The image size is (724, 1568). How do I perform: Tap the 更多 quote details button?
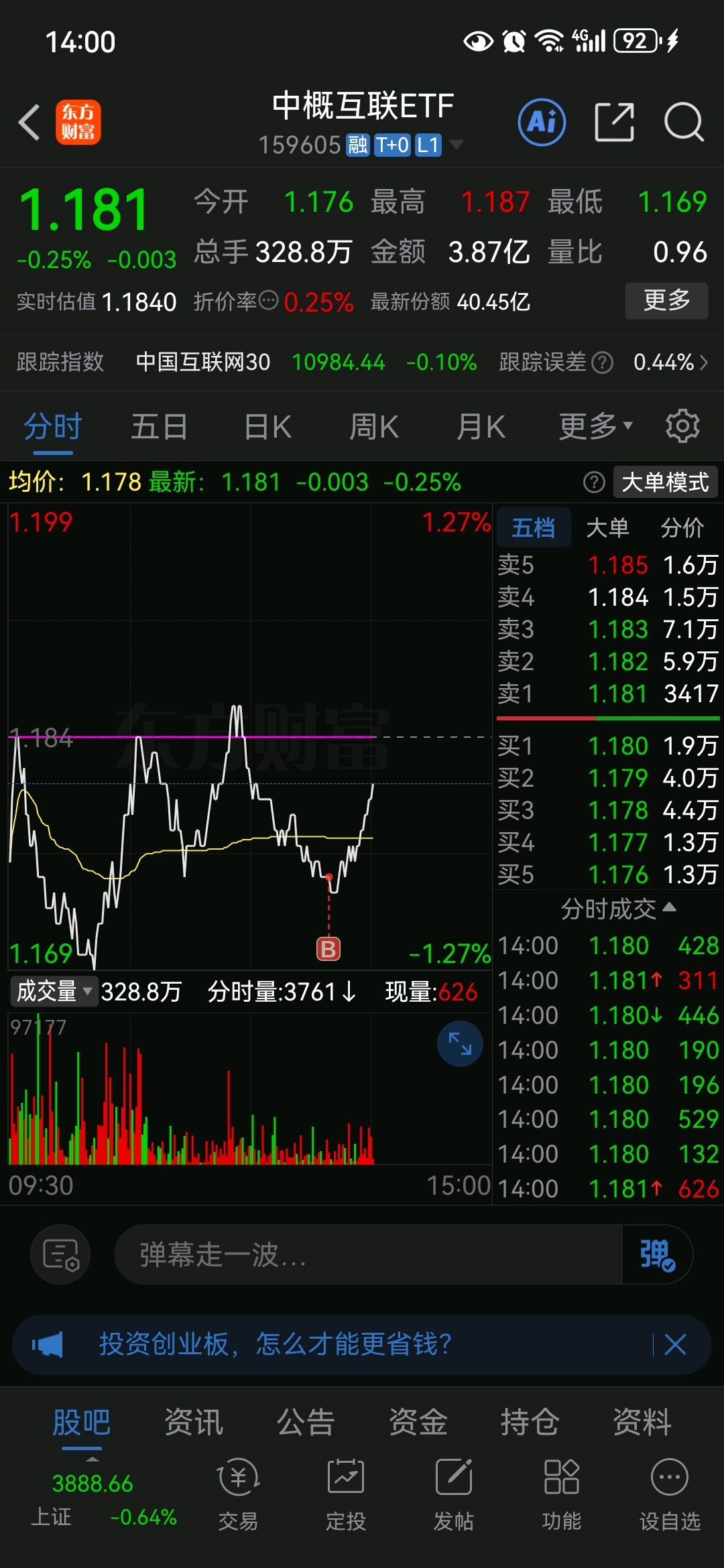(666, 300)
